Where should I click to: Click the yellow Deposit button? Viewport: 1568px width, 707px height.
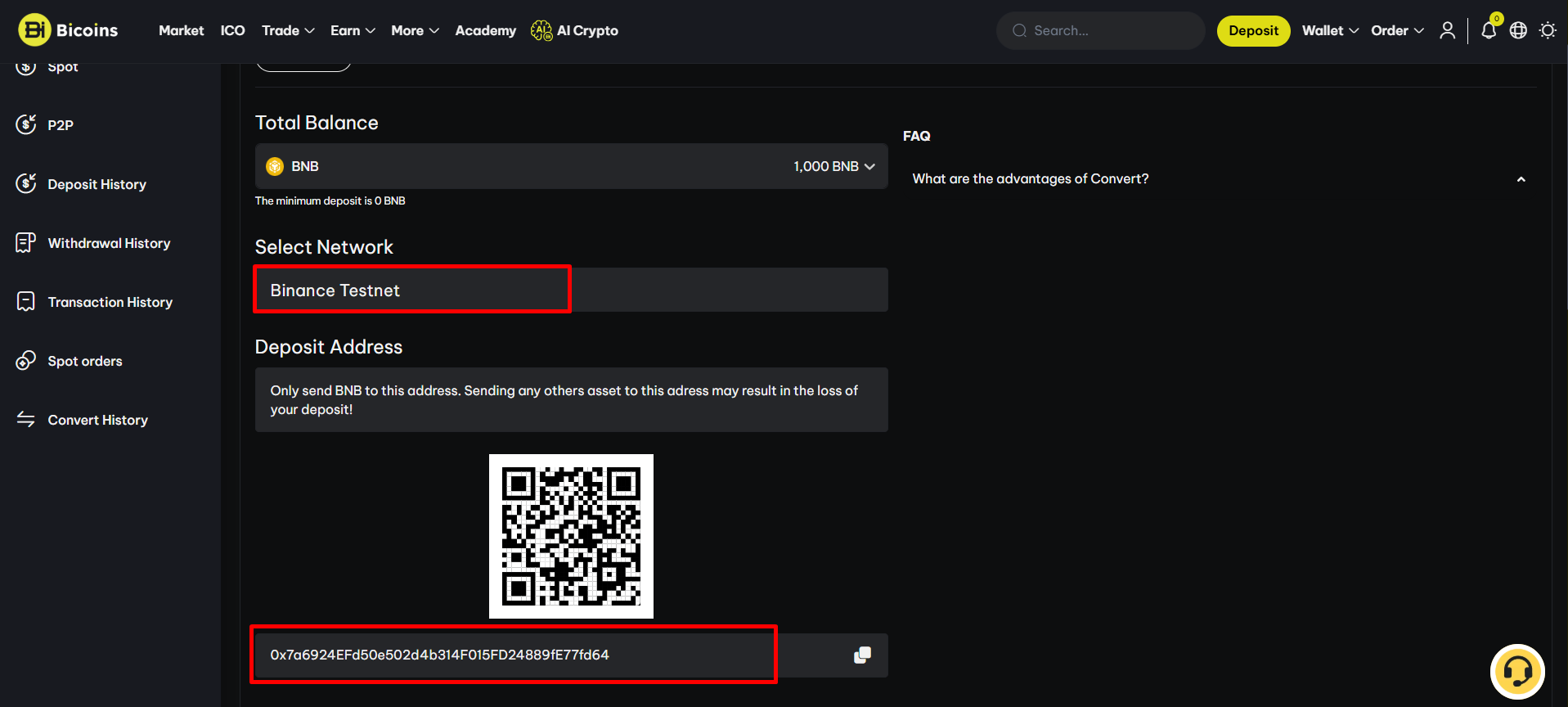pyautogui.click(x=1253, y=30)
